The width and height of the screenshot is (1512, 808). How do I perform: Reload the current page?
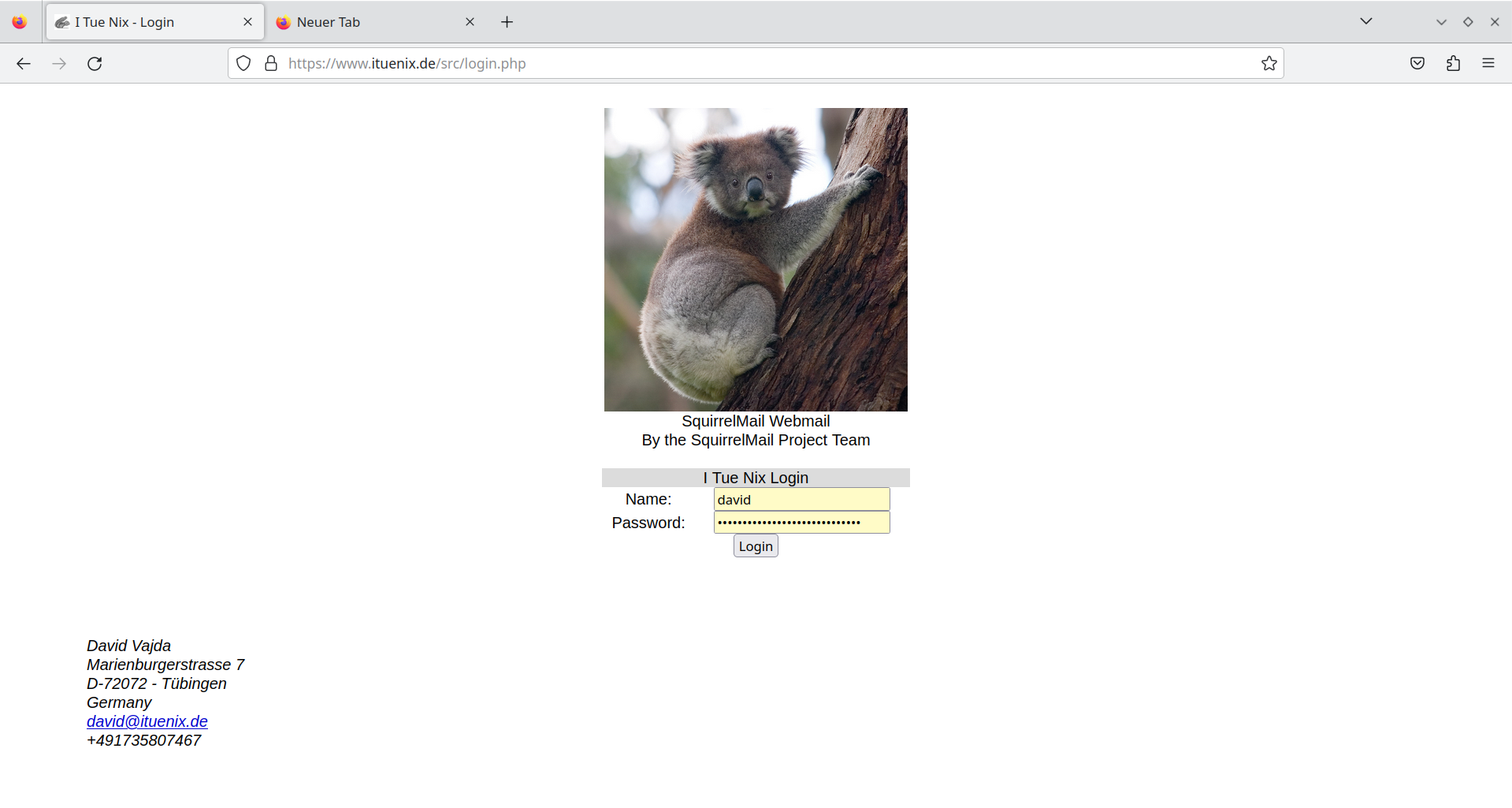click(95, 64)
